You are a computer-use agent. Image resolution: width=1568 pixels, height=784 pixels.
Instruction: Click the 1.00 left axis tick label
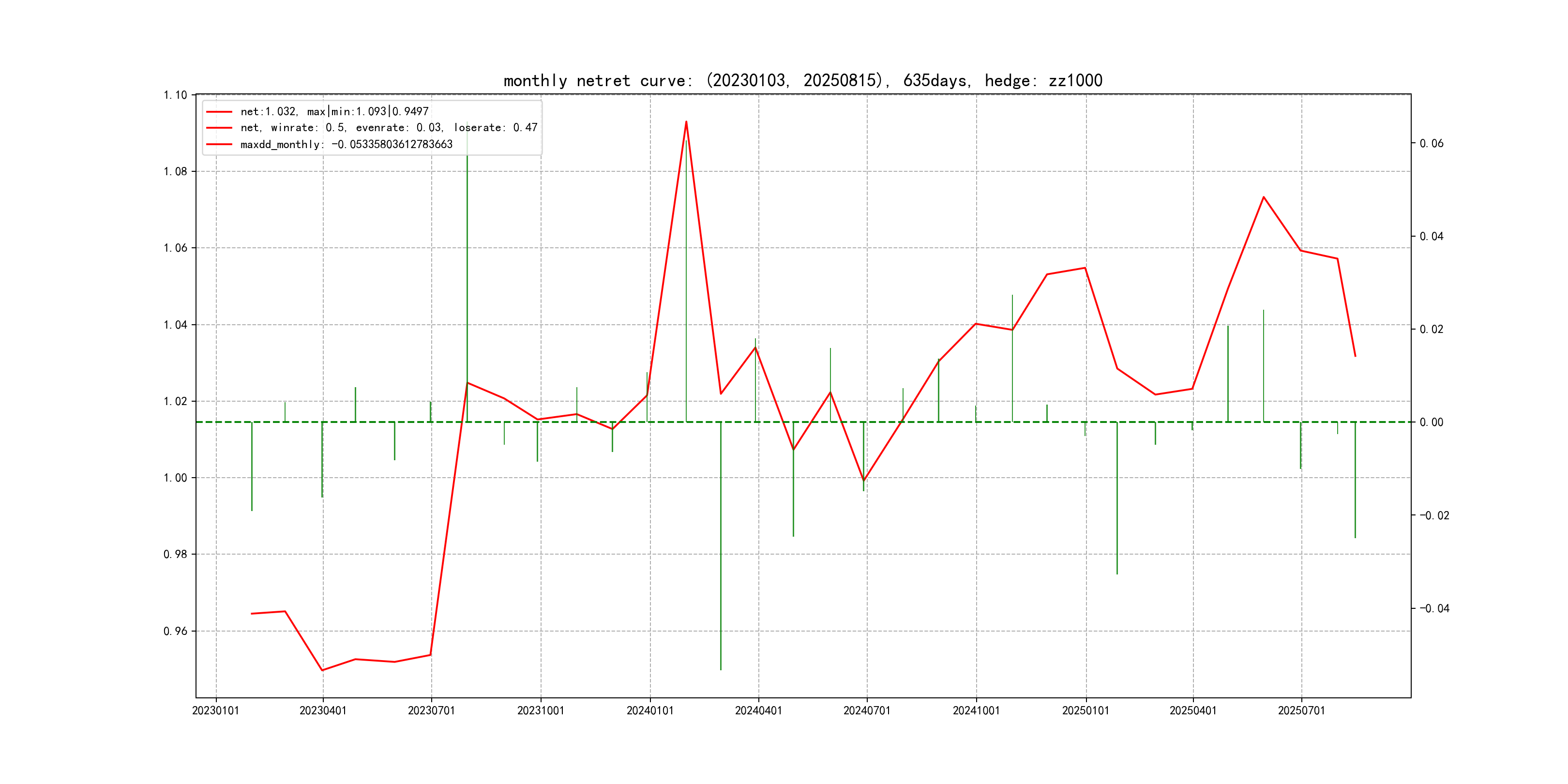pos(175,478)
